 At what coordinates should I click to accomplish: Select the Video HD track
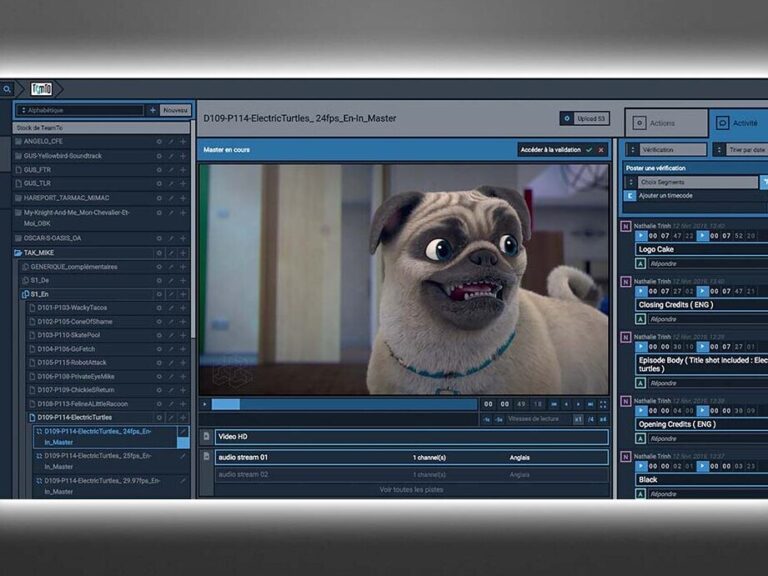click(x=411, y=437)
